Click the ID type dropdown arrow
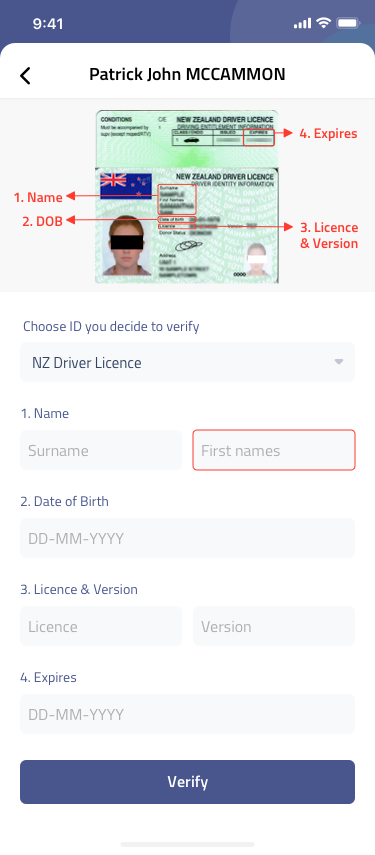 338,362
